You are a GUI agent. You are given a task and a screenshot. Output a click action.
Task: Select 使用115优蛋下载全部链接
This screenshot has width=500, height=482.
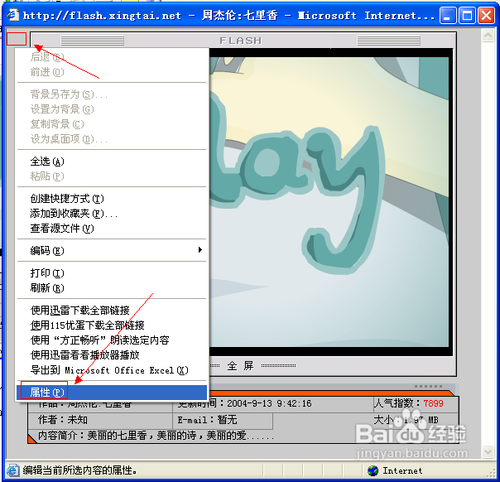pyautogui.click(x=112, y=325)
